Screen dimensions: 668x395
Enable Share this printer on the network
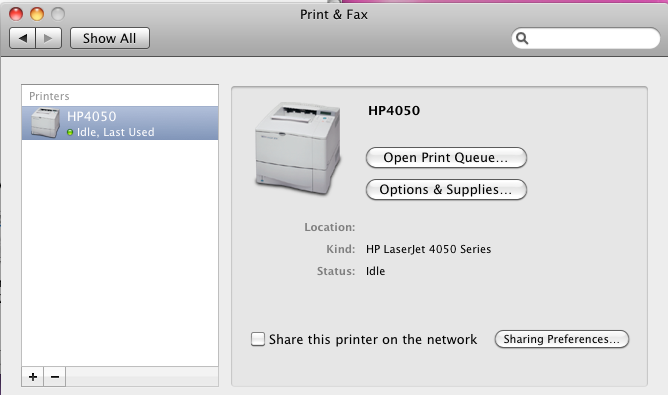pyautogui.click(x=258, y=339)
